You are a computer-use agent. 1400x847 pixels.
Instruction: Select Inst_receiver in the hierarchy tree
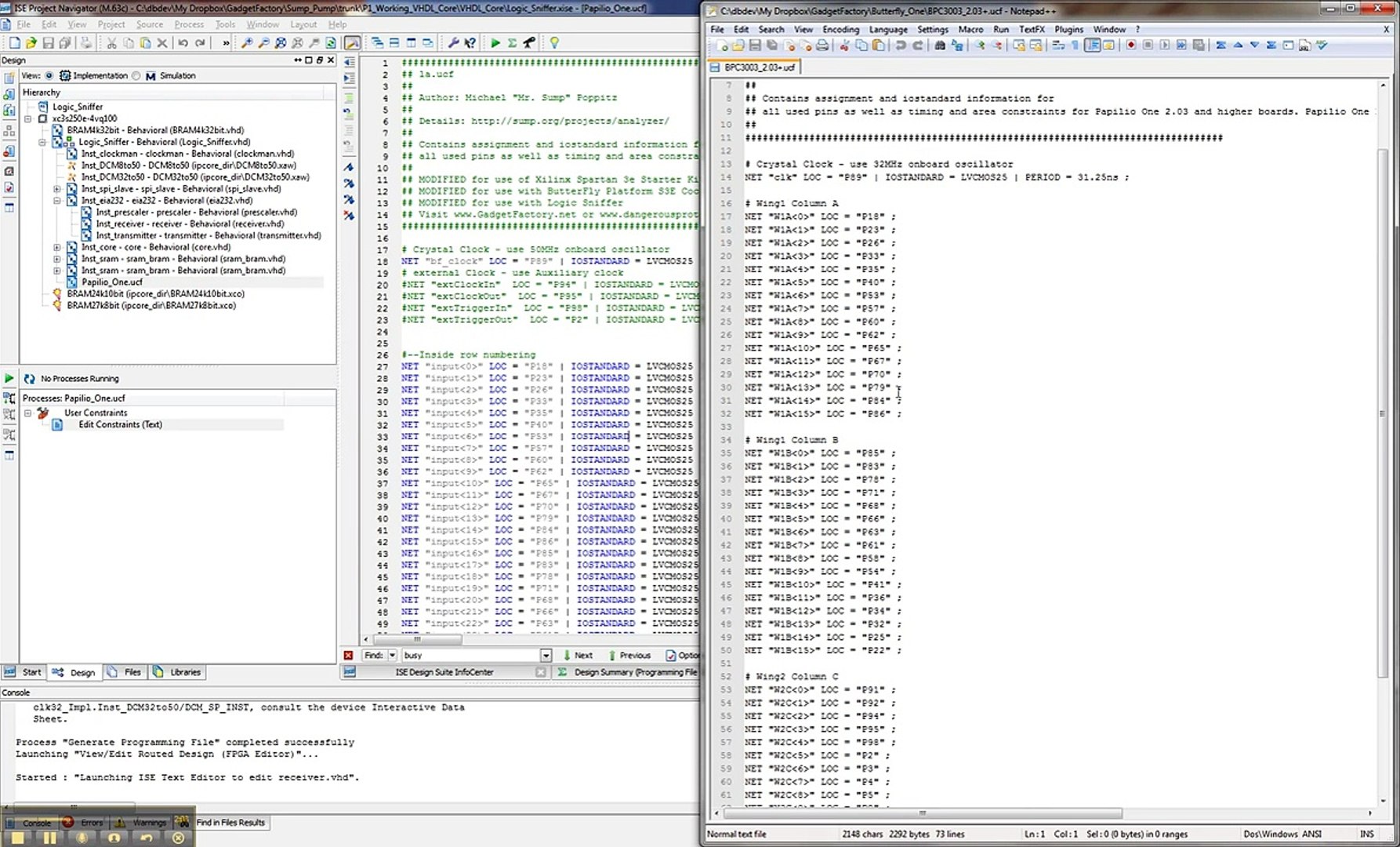click(x=190, y=224)
